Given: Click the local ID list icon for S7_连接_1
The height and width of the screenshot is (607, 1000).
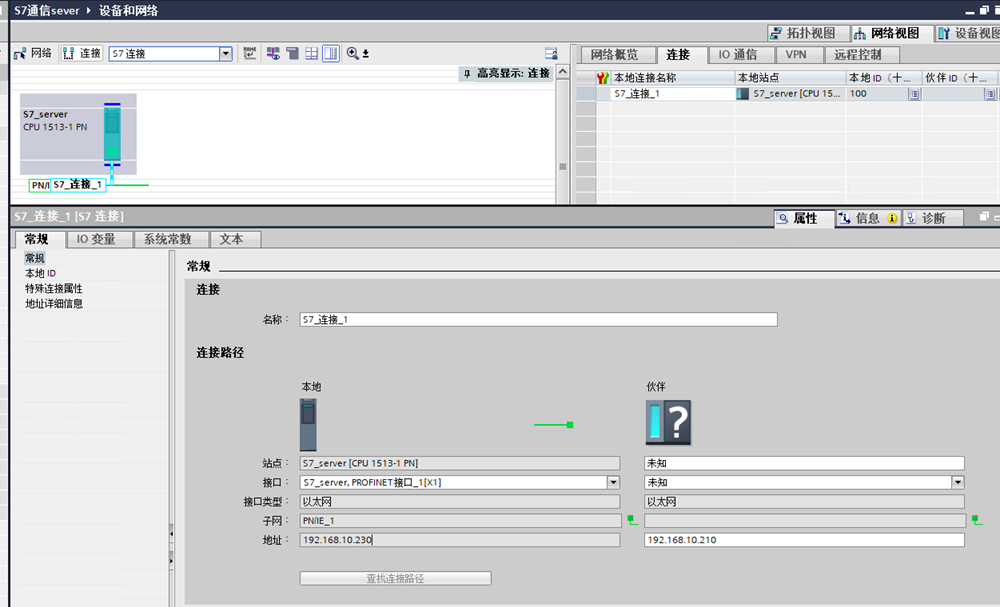Looking at the screenshot, I should tap(913, 94).
